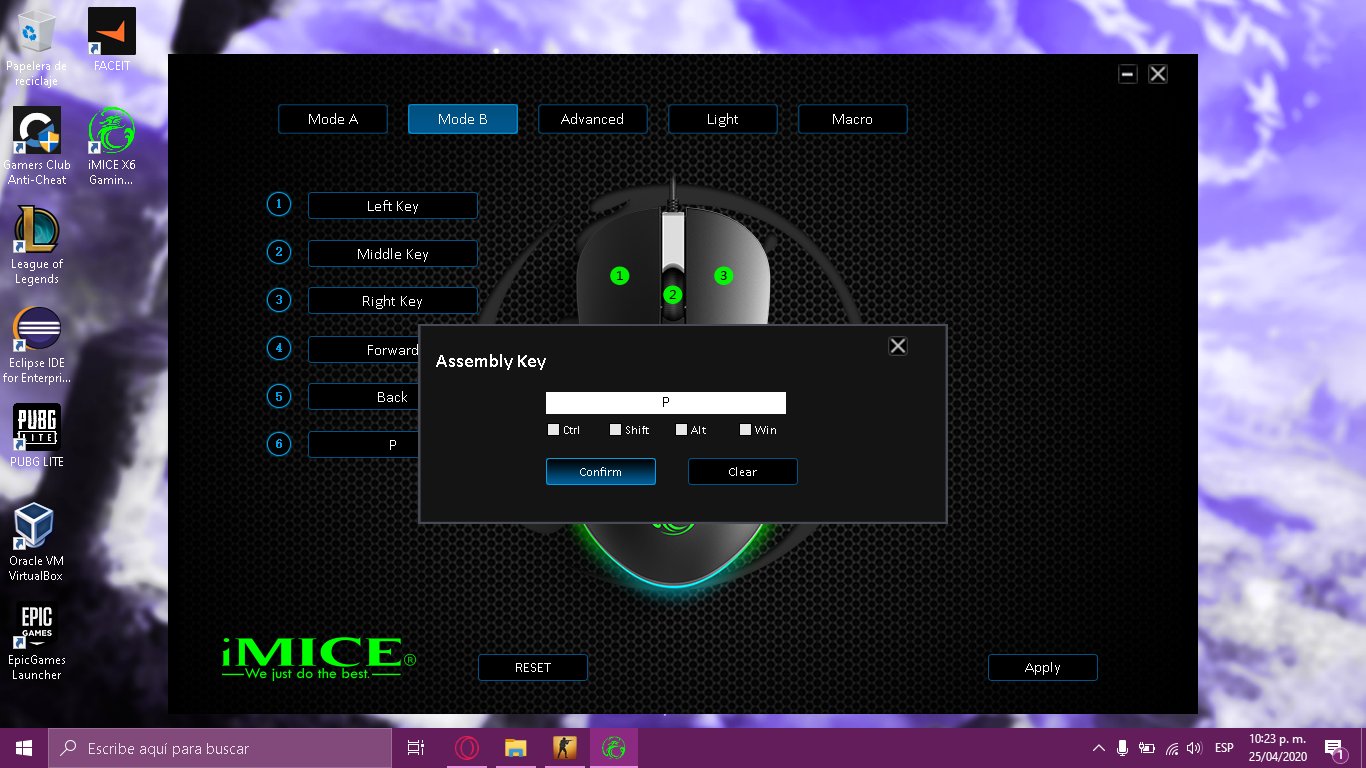Click the Forward key assignment button
This screenshot has height=768, width=1366.
click(x=364, y=350)
